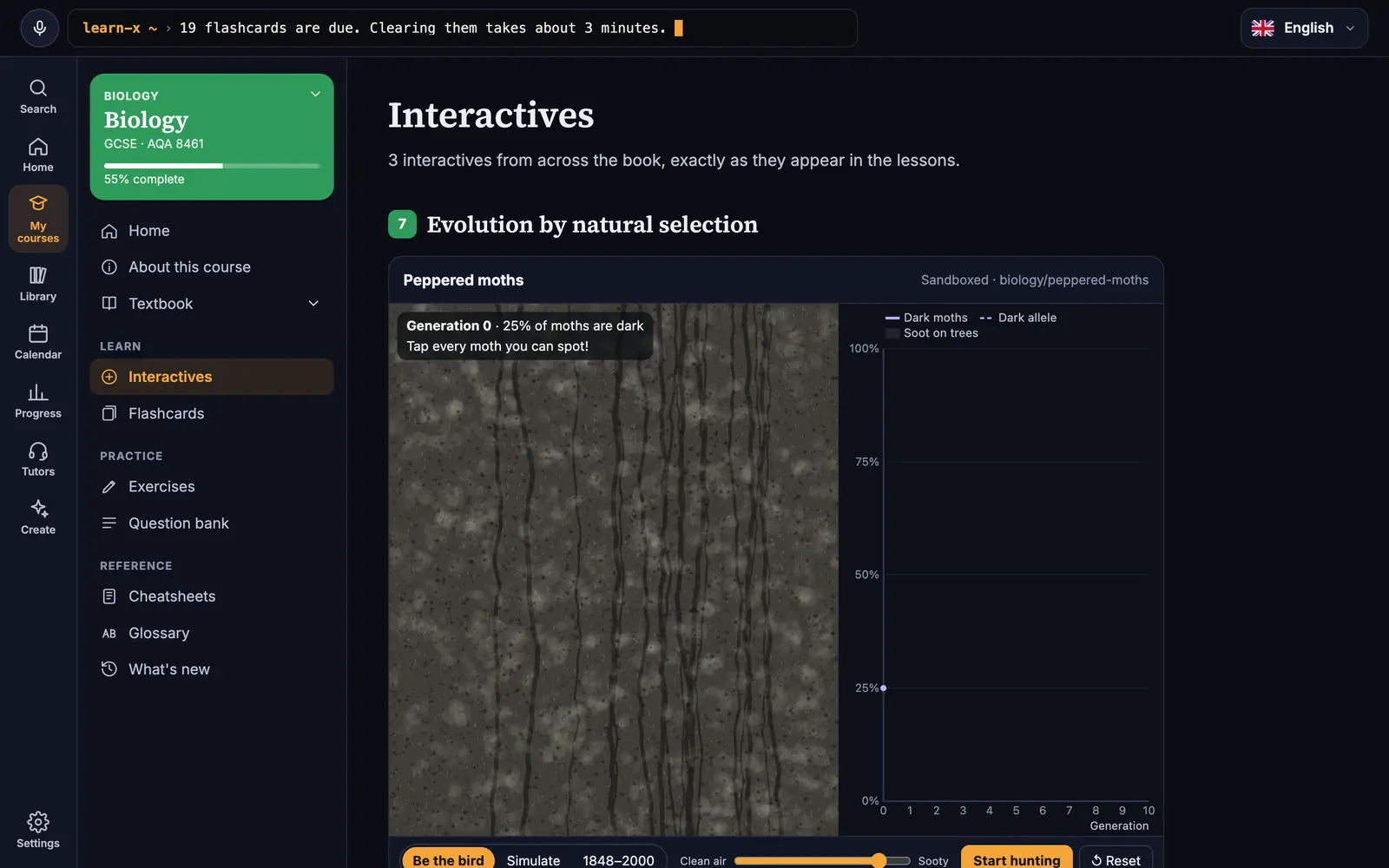Open What's new

212,669
